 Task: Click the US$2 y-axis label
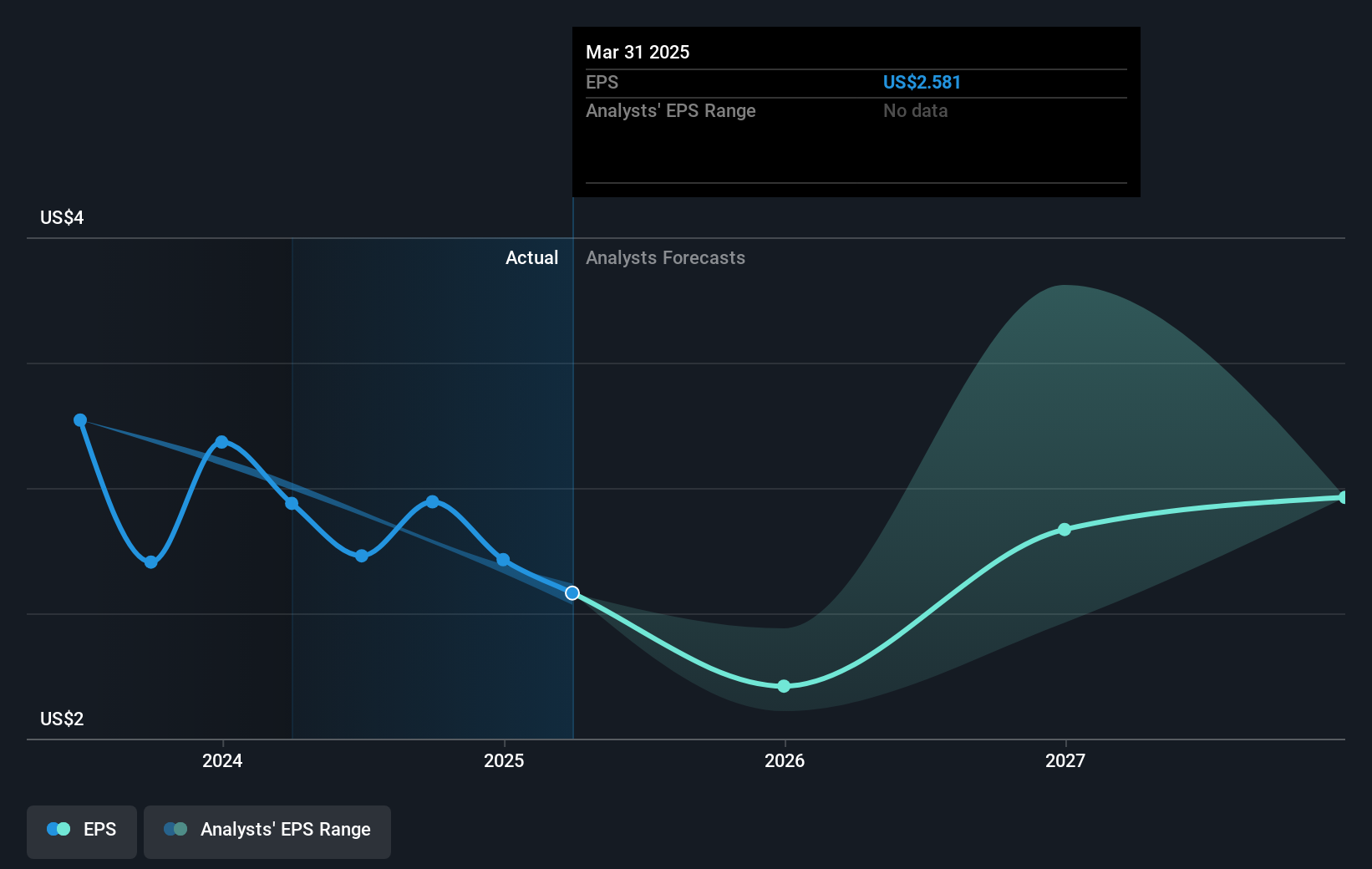[62, 719]
